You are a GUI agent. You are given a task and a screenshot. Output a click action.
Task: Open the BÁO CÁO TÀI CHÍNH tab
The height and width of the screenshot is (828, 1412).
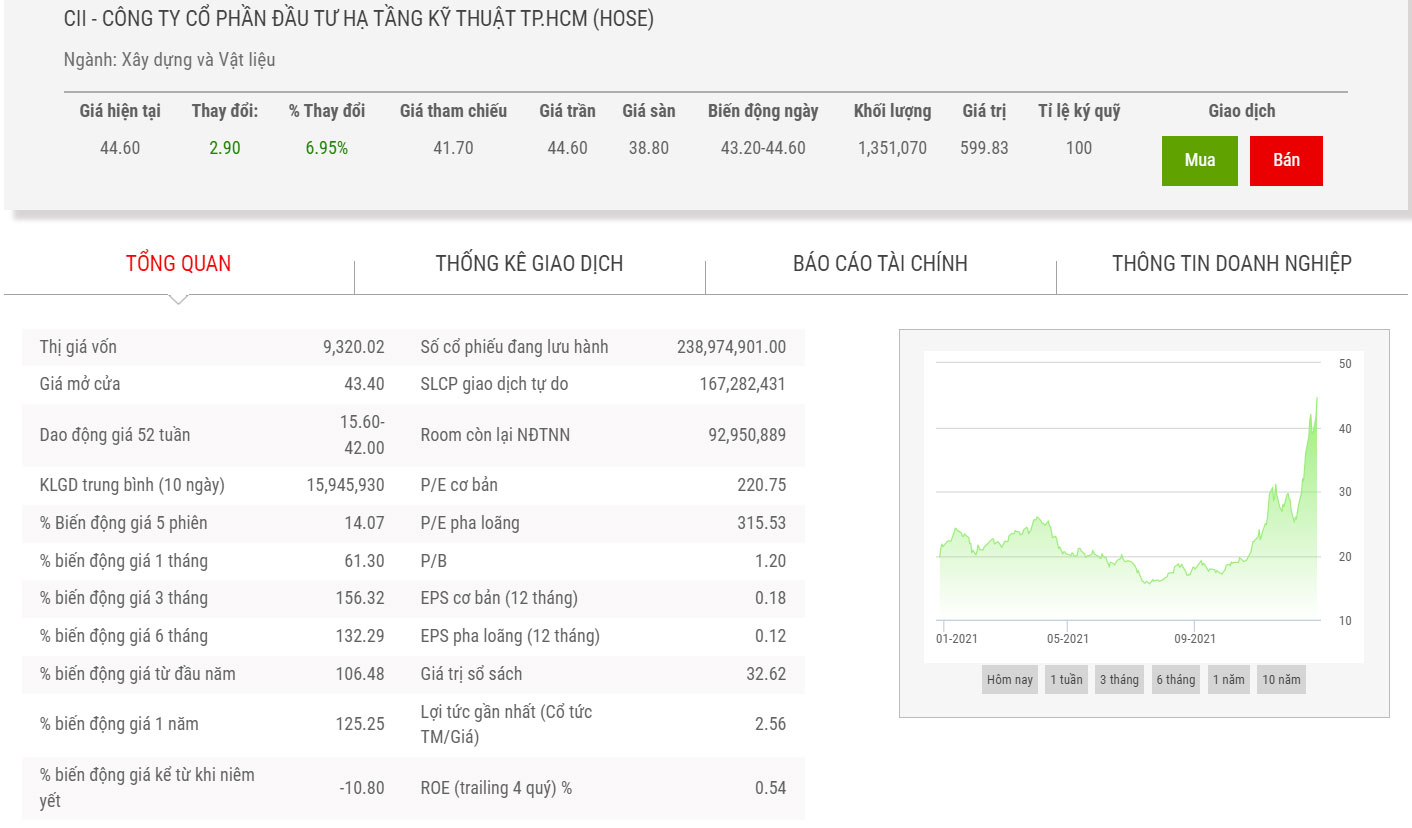(880, 264)
